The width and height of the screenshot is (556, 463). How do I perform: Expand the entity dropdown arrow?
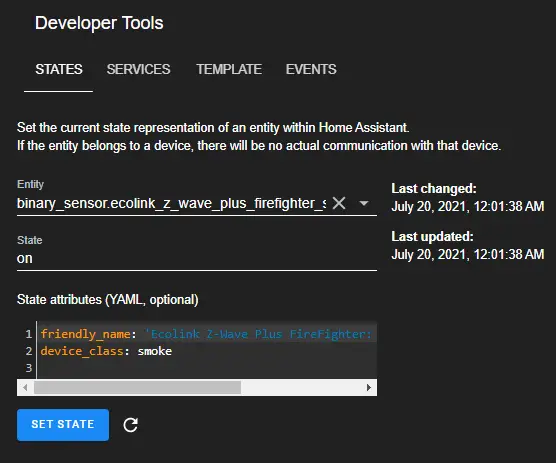364,203
